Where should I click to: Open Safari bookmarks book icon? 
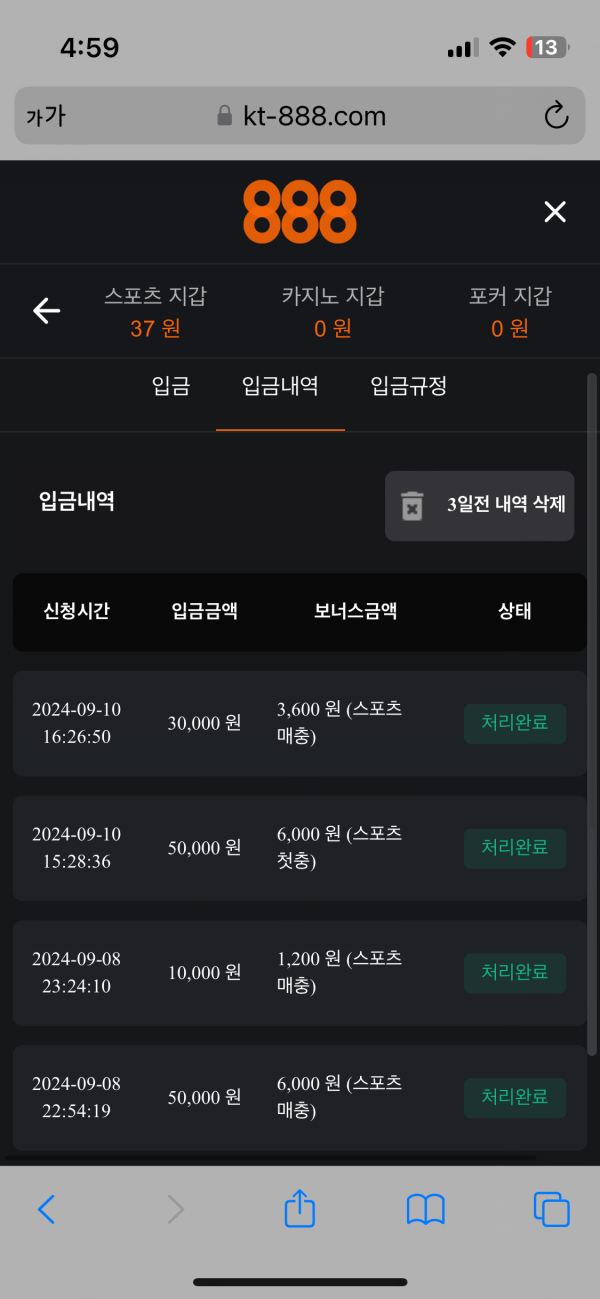point(425,1210)
